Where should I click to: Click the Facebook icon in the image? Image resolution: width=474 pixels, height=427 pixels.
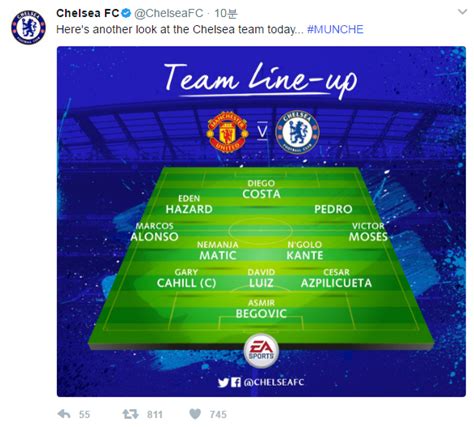tap(236, 382)
